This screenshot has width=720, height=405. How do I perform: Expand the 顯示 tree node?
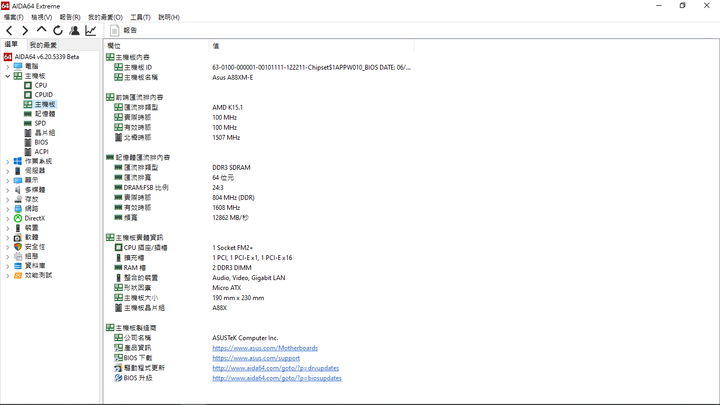click(x=7, y=180)
